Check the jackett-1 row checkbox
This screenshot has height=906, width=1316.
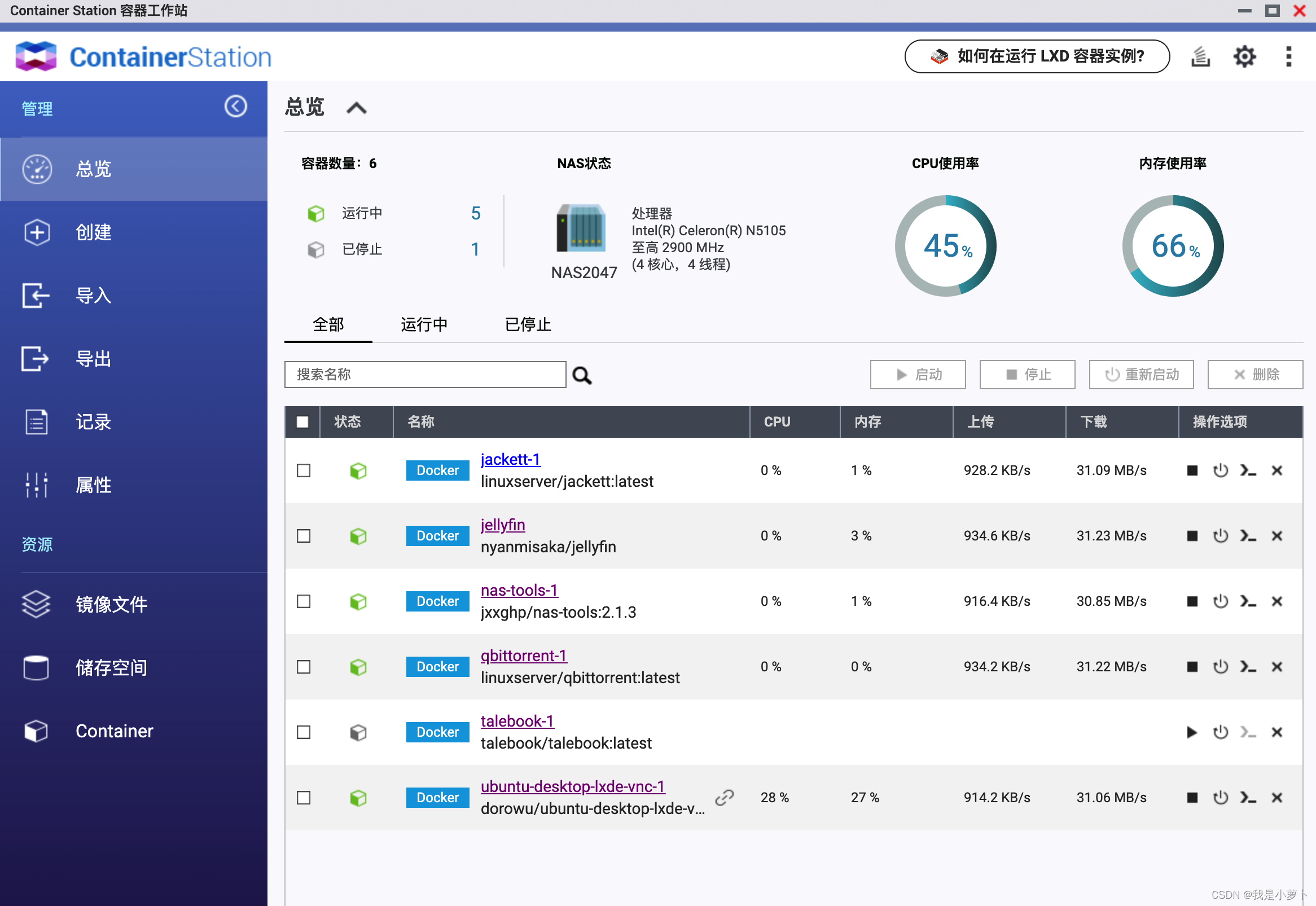304,470
